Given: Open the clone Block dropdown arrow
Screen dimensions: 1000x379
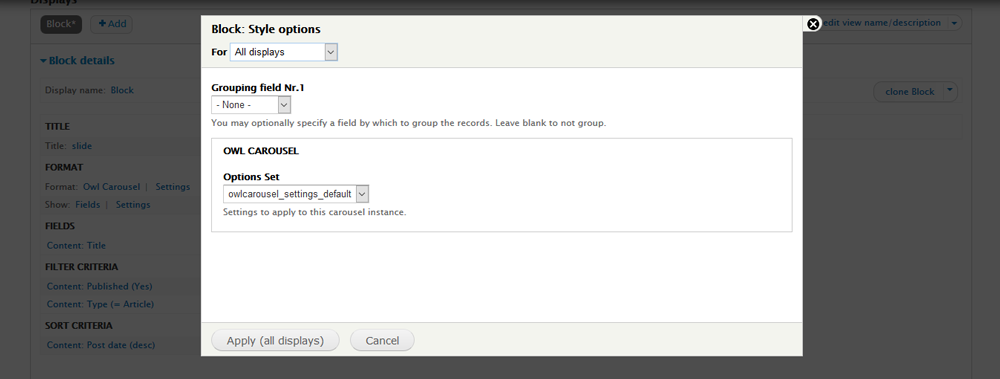Looking at the screenshot, I should pos(950,91).
